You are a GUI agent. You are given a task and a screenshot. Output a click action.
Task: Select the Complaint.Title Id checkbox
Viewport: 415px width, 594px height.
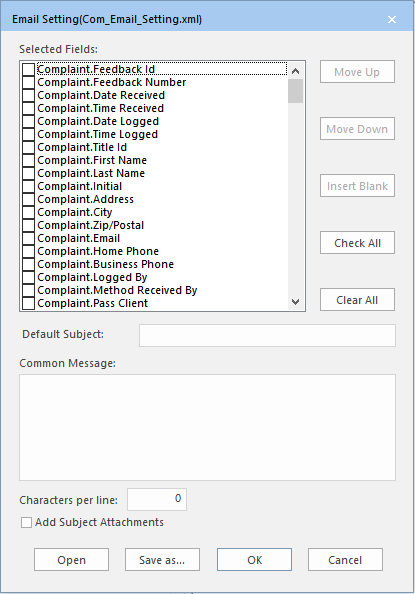point(28,147)
